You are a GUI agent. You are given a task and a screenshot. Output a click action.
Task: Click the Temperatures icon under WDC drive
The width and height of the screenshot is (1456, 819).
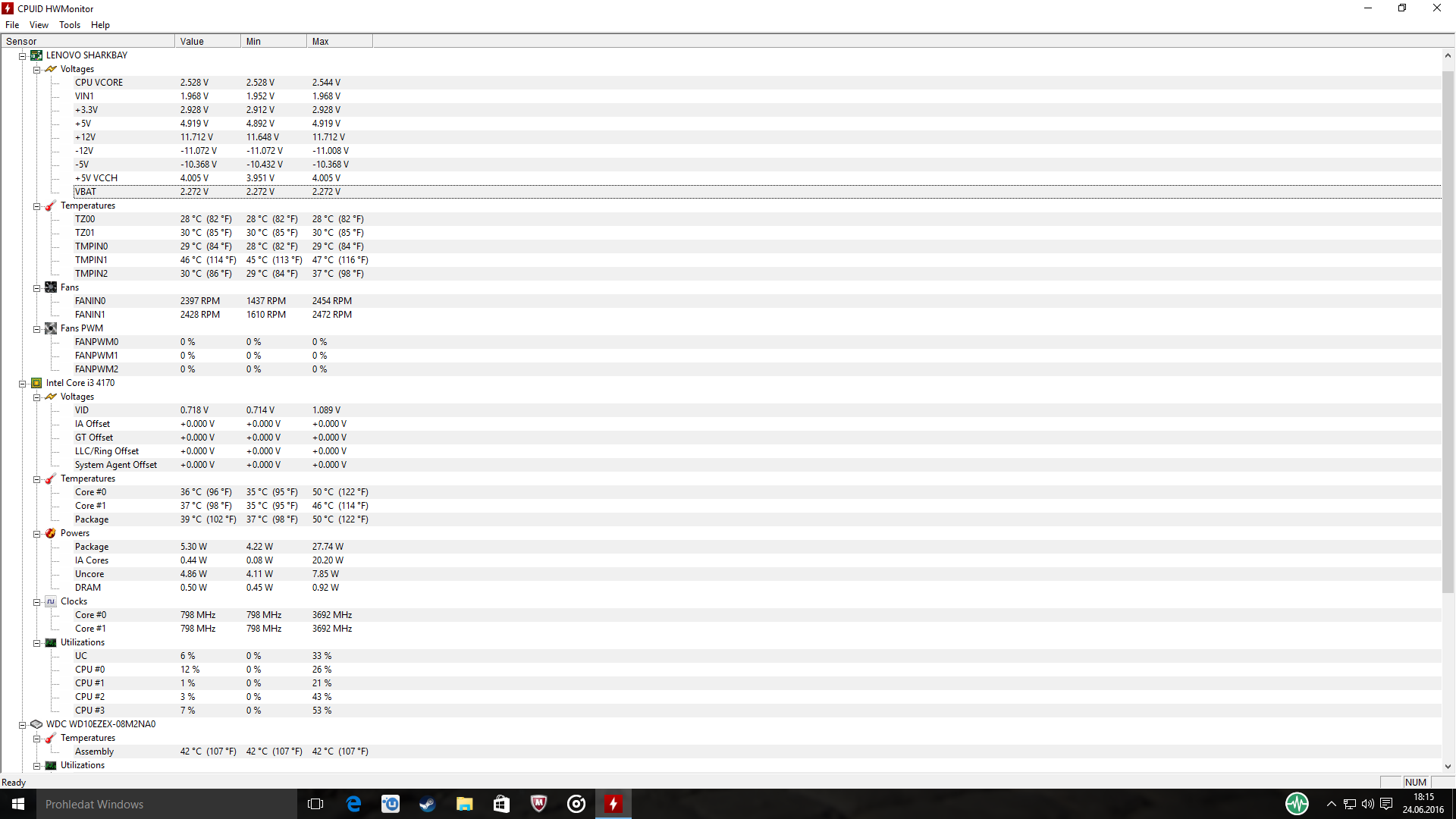[51, 738]
